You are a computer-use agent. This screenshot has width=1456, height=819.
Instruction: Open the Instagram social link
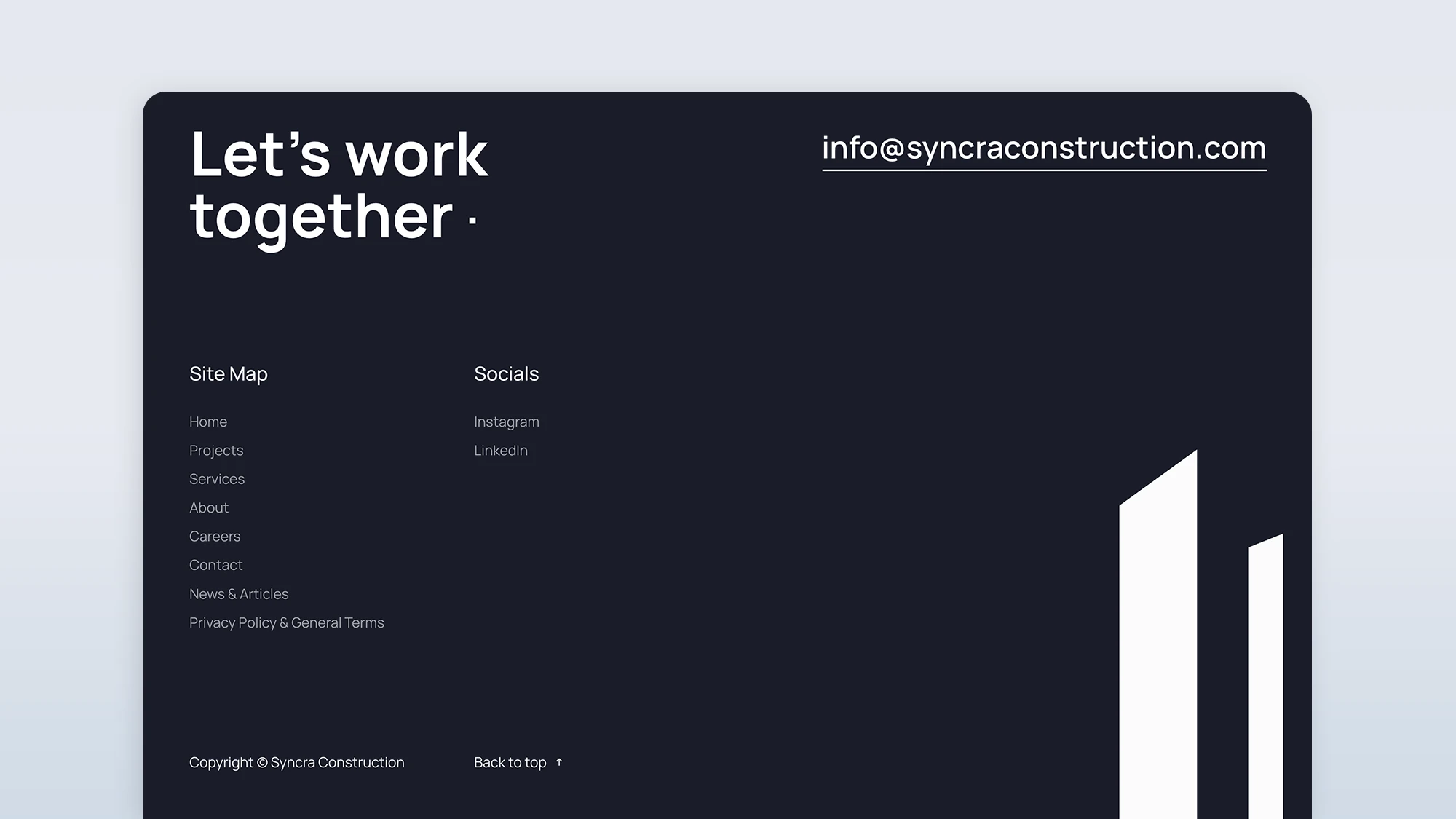pyautogui.click(x=507, y=422)
